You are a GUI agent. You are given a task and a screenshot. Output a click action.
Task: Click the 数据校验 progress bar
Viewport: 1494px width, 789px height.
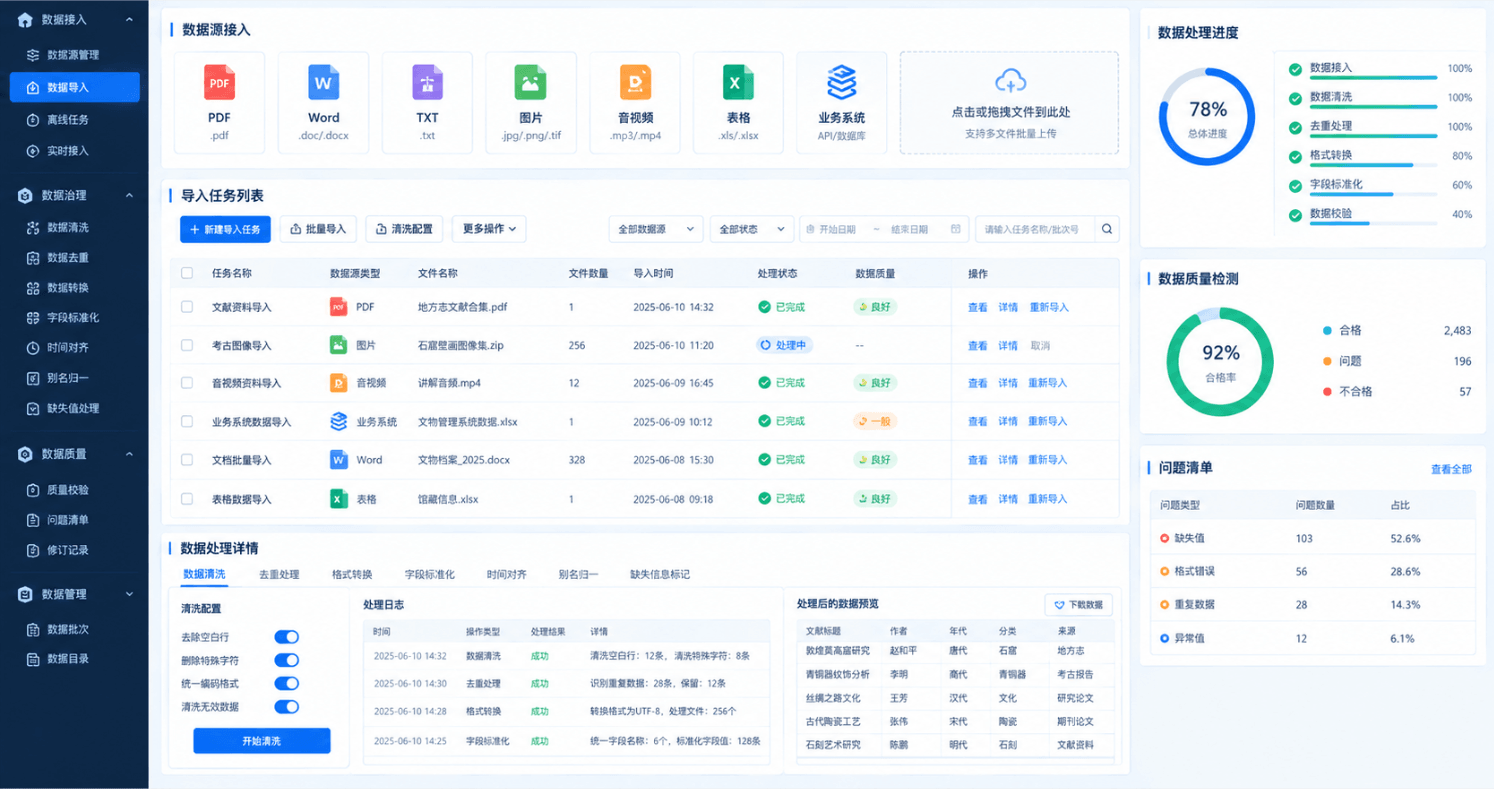click(x=1373, y=223)
